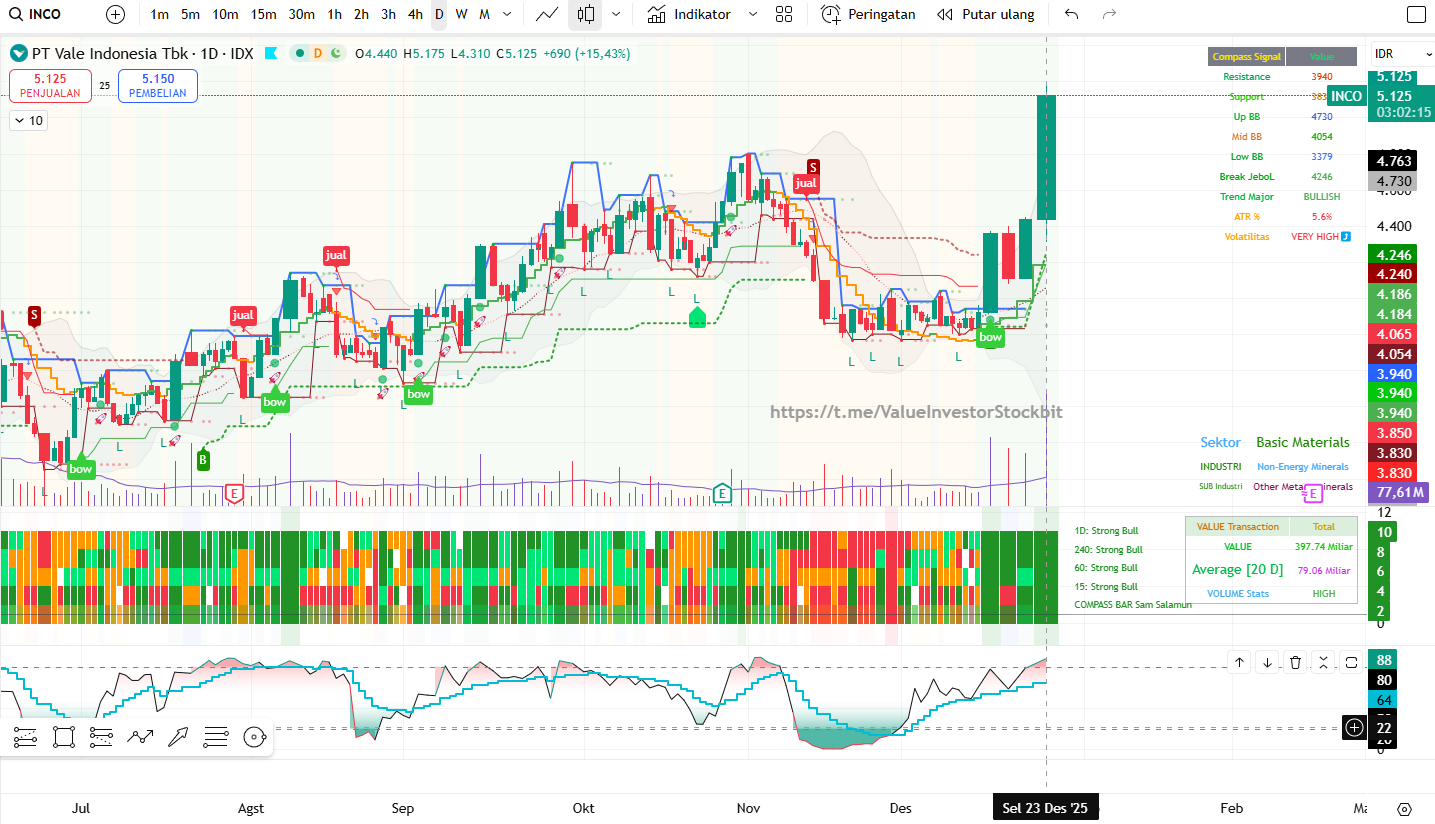Open the four-square indicator templates icon
This screenshot has width=1435, height=824.
784,14
